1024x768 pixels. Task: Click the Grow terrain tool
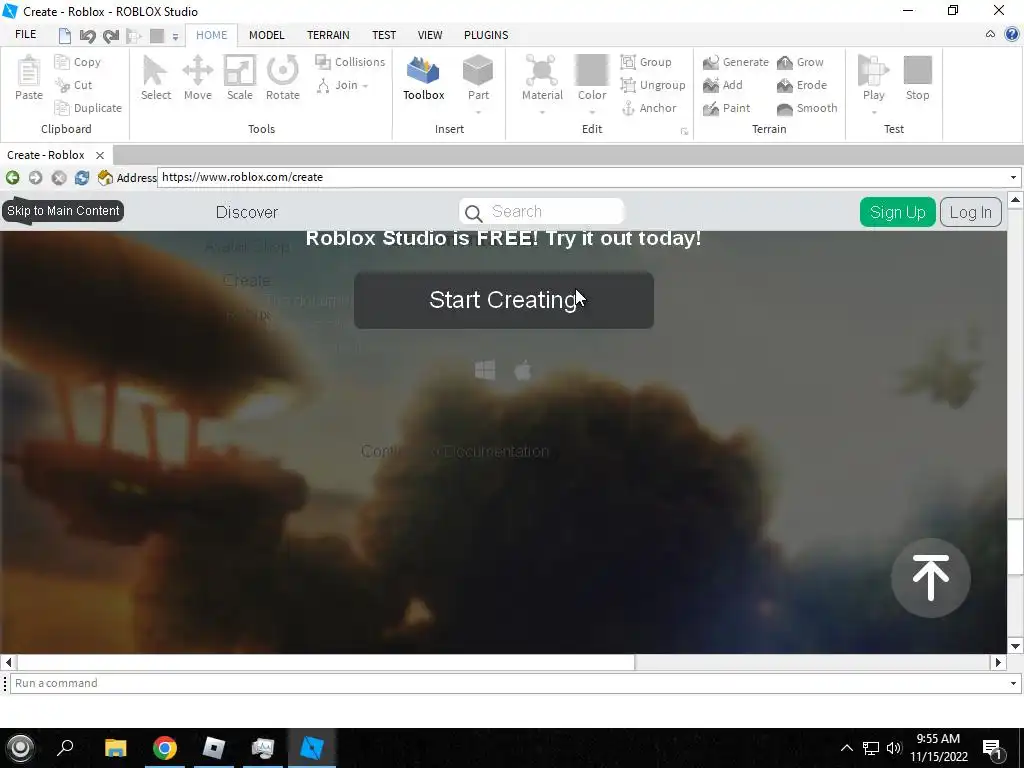point(800,62)
